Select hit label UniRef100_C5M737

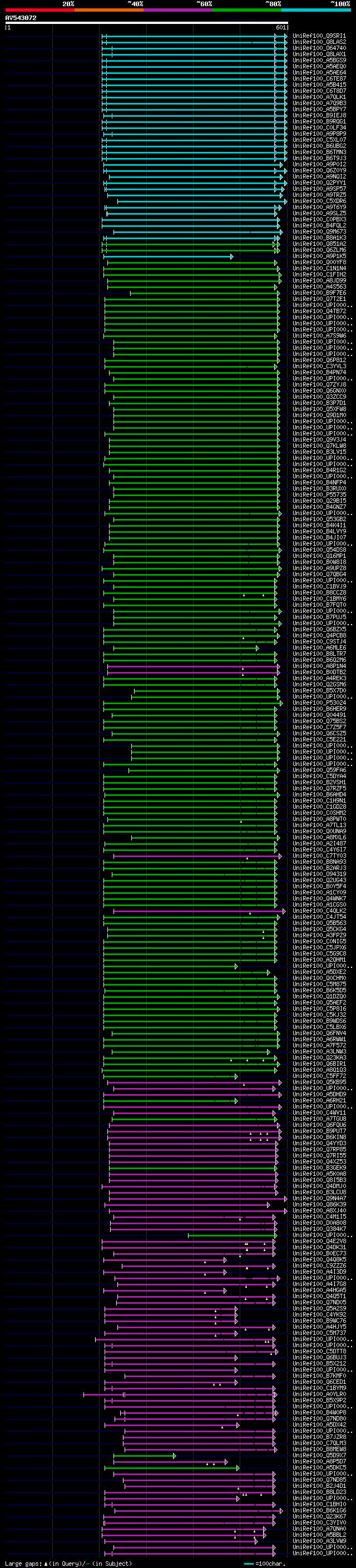pyautogui.click(x=319, y=1333)
